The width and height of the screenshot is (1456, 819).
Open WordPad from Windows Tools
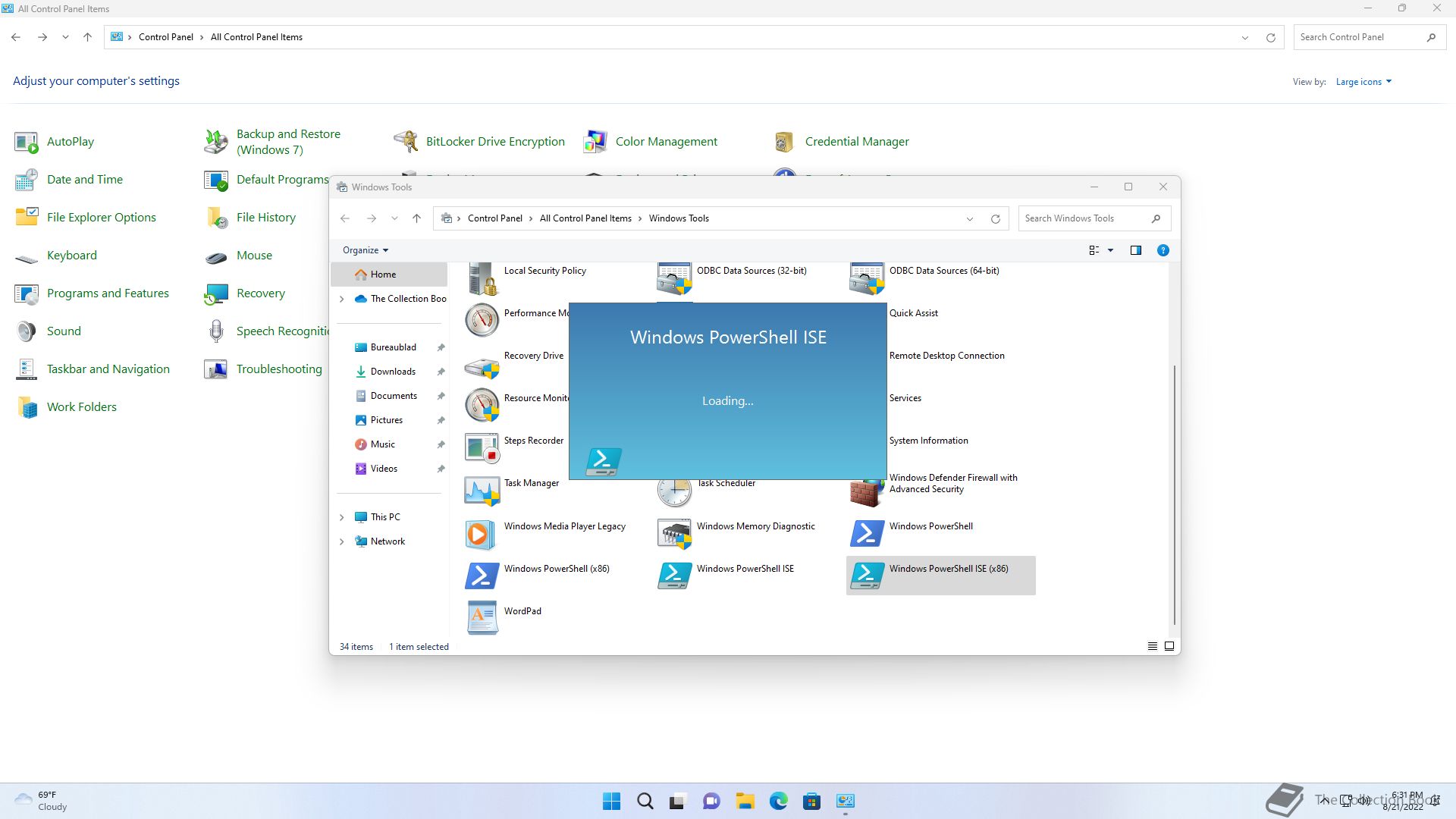(482, 617)
